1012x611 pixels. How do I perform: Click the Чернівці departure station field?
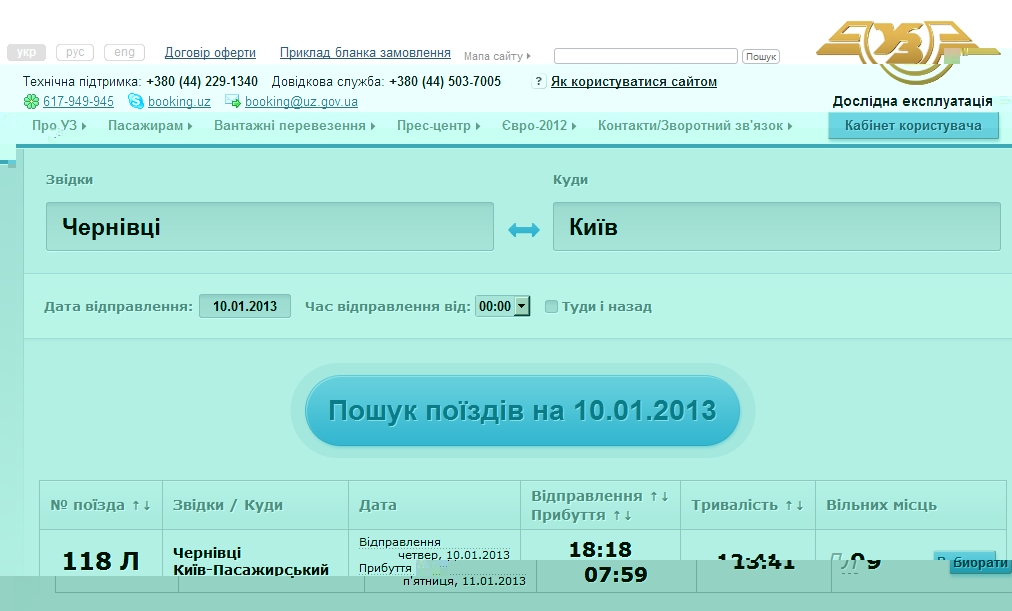(270, 227)
